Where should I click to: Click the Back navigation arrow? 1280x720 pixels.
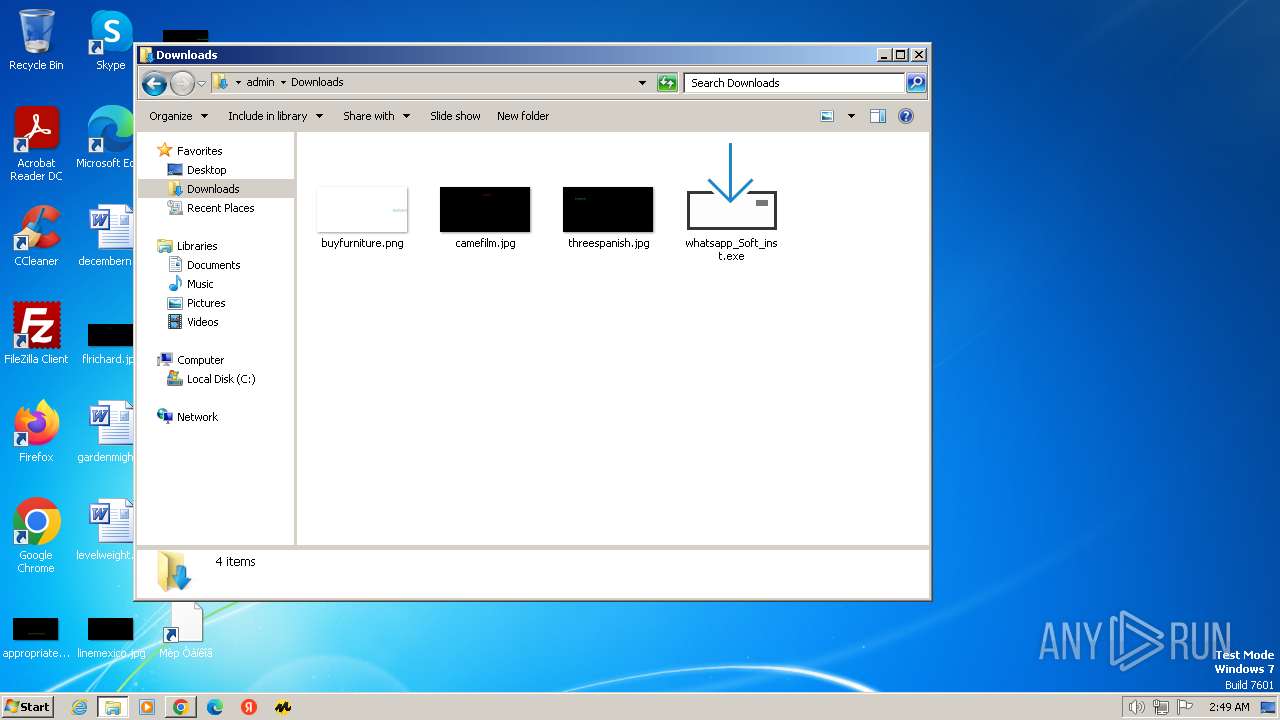point(154,83)
